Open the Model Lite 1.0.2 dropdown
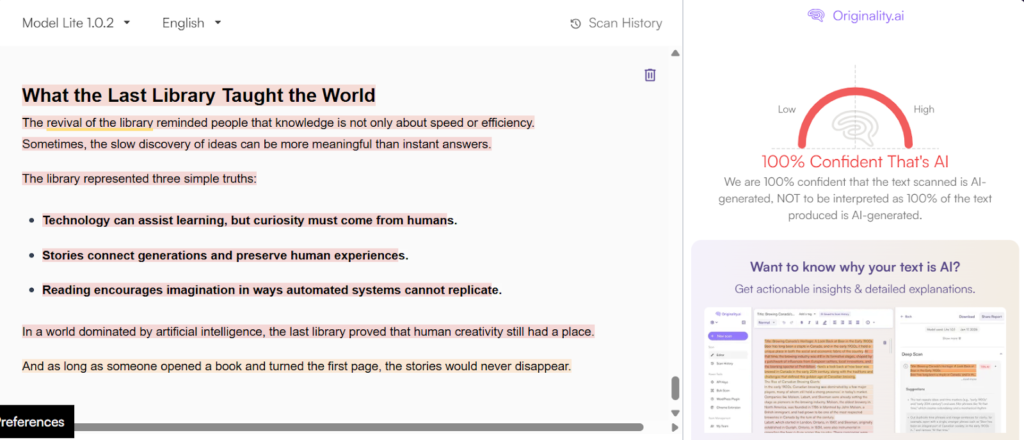Viewport: 1024px width, 440px height. [76, 23]
